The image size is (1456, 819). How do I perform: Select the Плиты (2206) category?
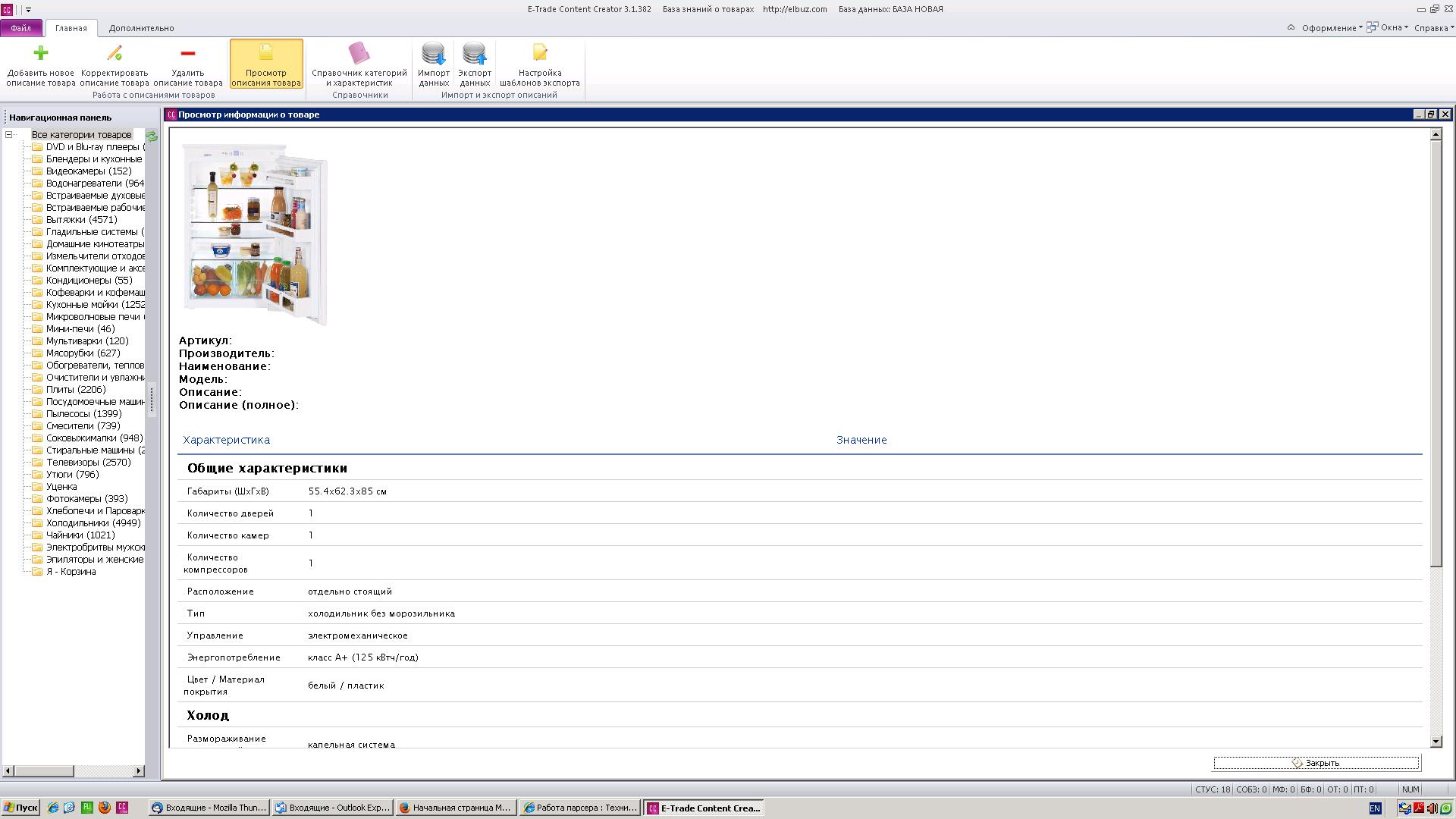pyautogui.click(x=76, y=390)
